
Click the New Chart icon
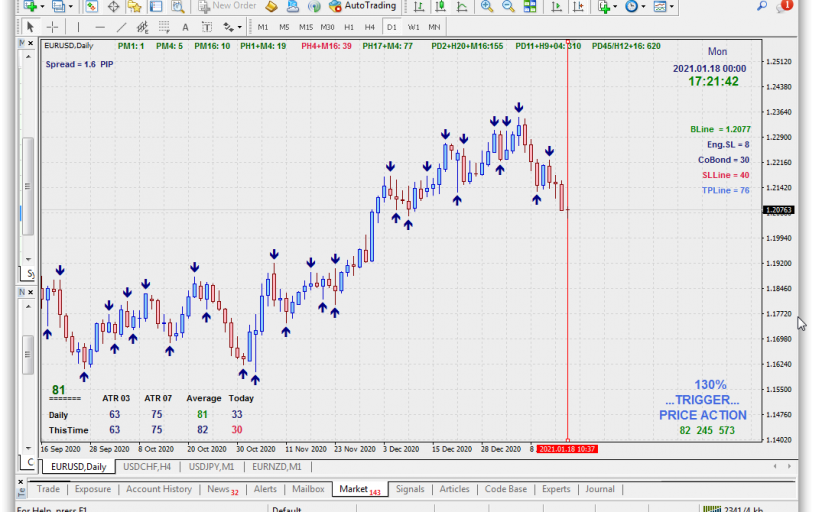click(30, 6)
